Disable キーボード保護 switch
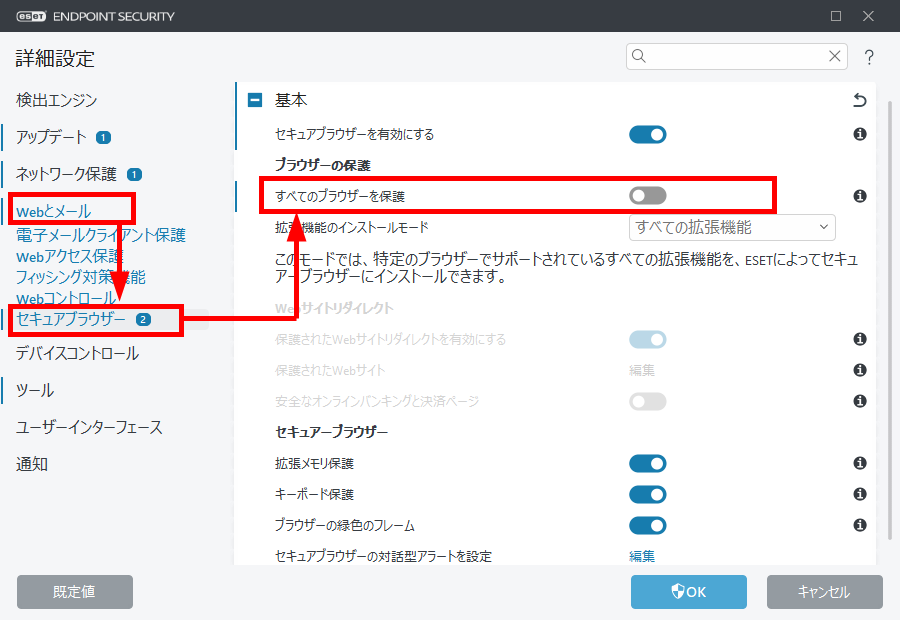This screenshot has width=900, height=620. pyautogui.click(x=647, y=494)
